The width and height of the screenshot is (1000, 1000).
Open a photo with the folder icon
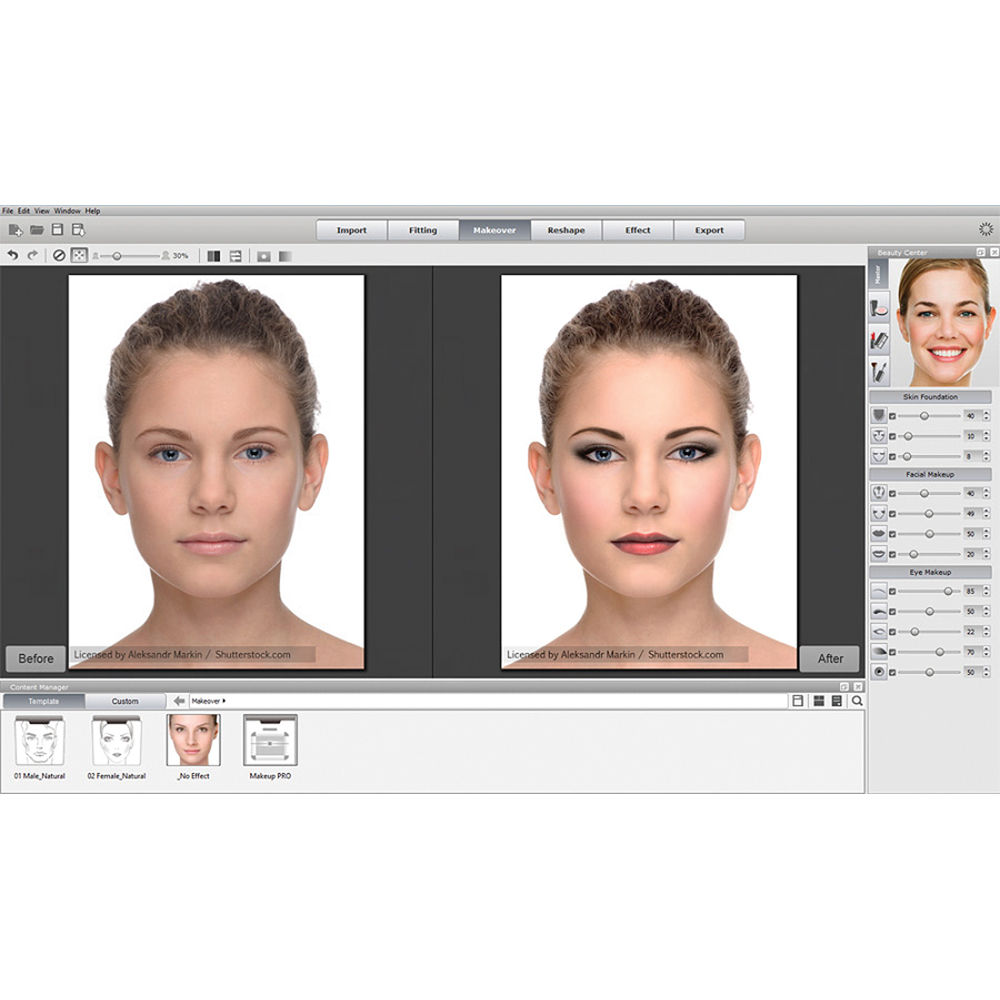(36, 228)
